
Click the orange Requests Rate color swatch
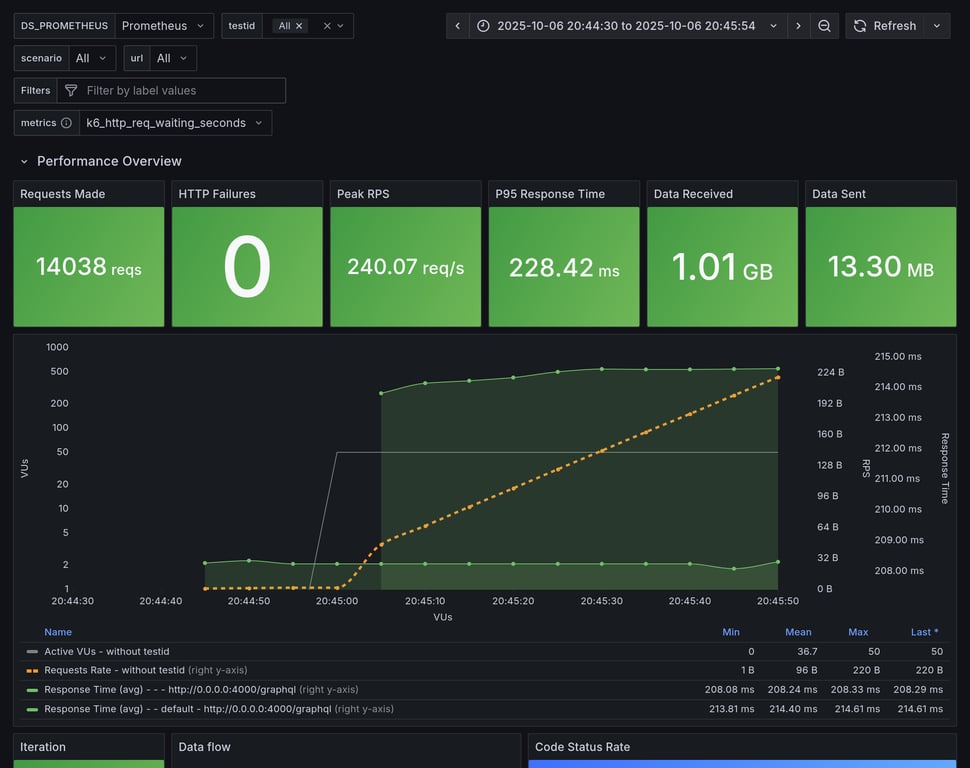(32, 670)
